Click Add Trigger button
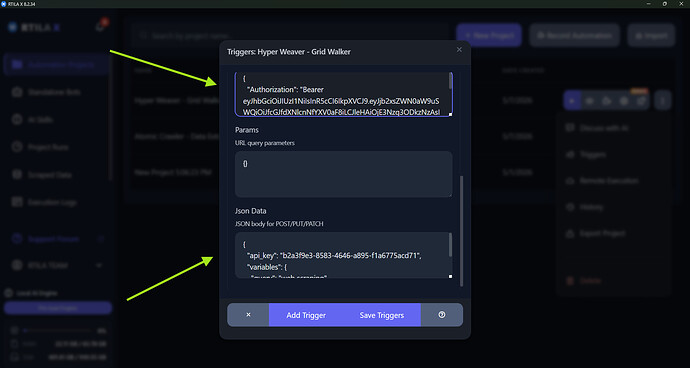 click(306, 315)
